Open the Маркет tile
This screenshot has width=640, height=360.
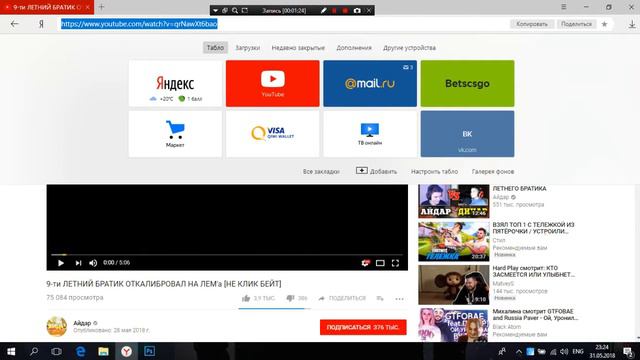(176, 134)
